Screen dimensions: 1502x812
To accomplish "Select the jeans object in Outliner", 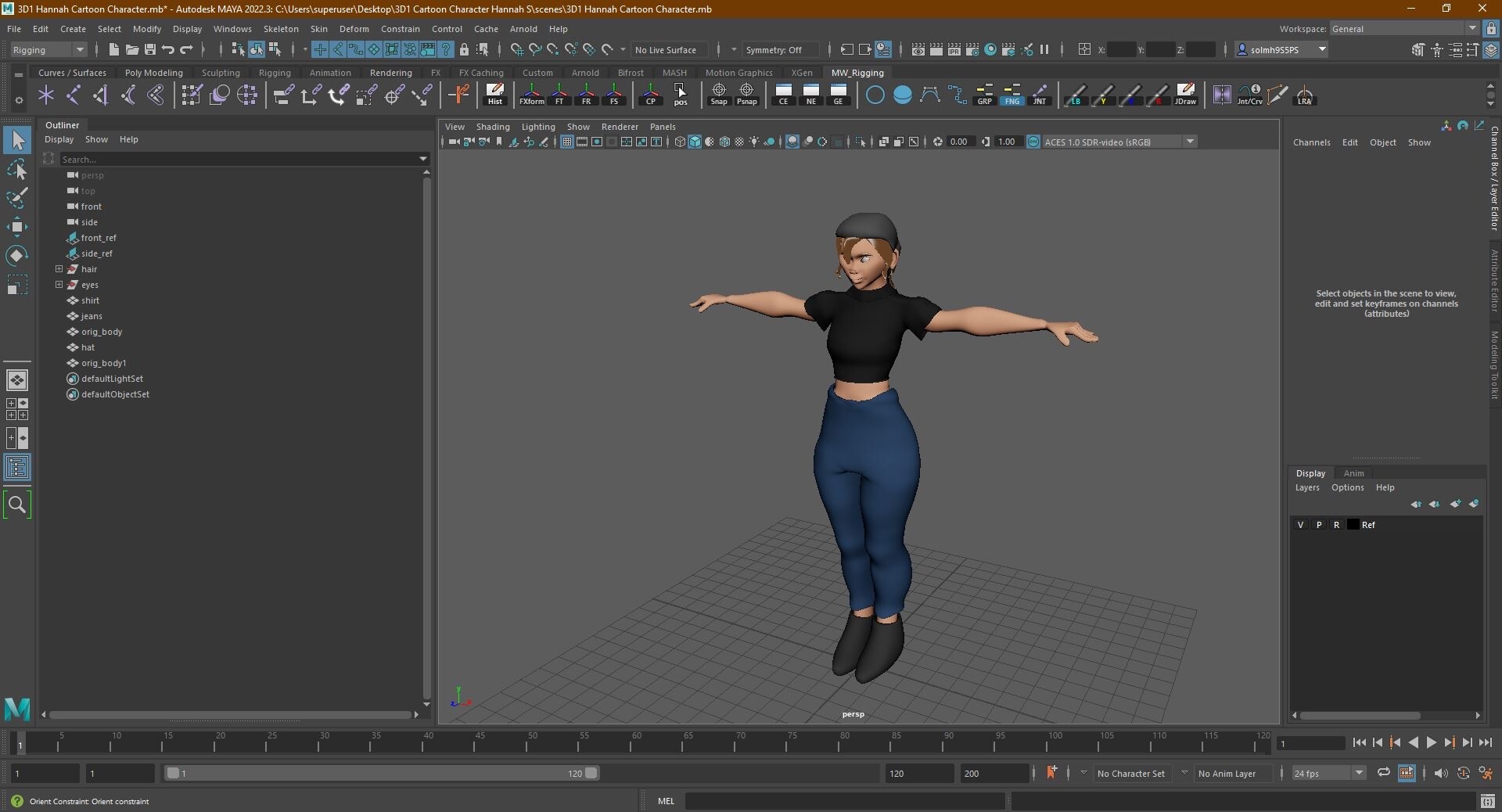I will [x=92, y=316].
